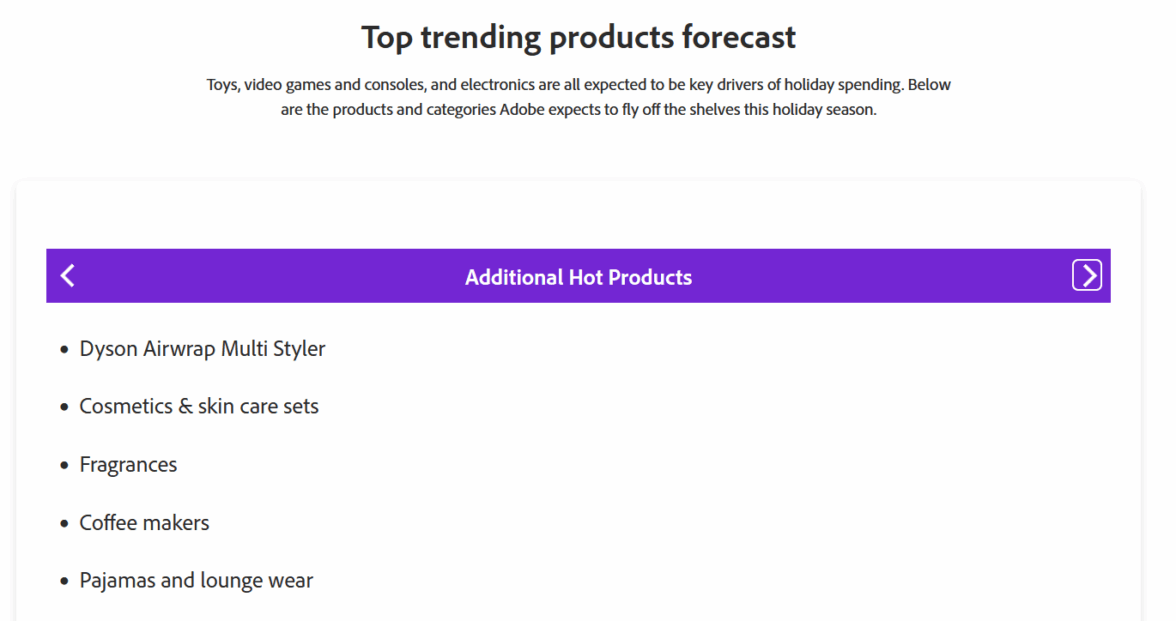
Task: Select the Dyson Airwrap Multi Styler item
Action: (202, 349)
